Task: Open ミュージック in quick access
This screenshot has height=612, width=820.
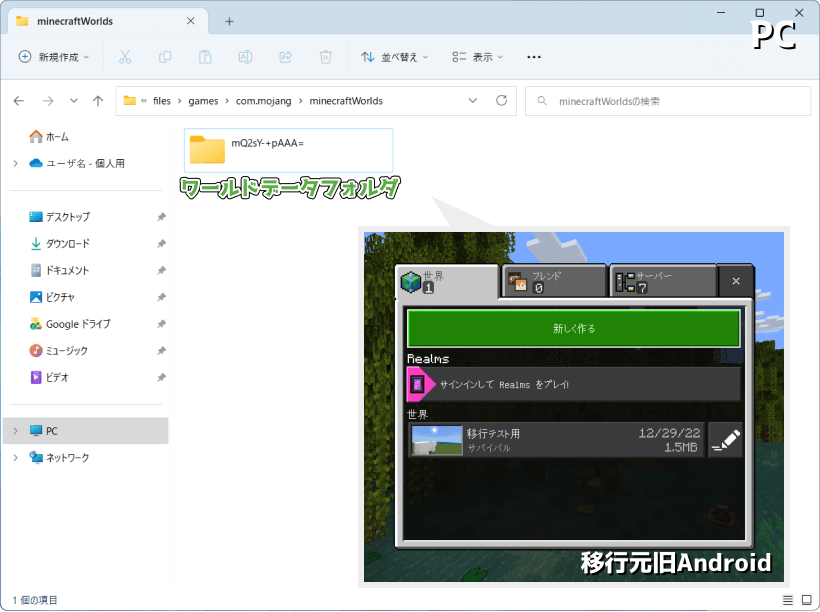Action: (59, 350)
